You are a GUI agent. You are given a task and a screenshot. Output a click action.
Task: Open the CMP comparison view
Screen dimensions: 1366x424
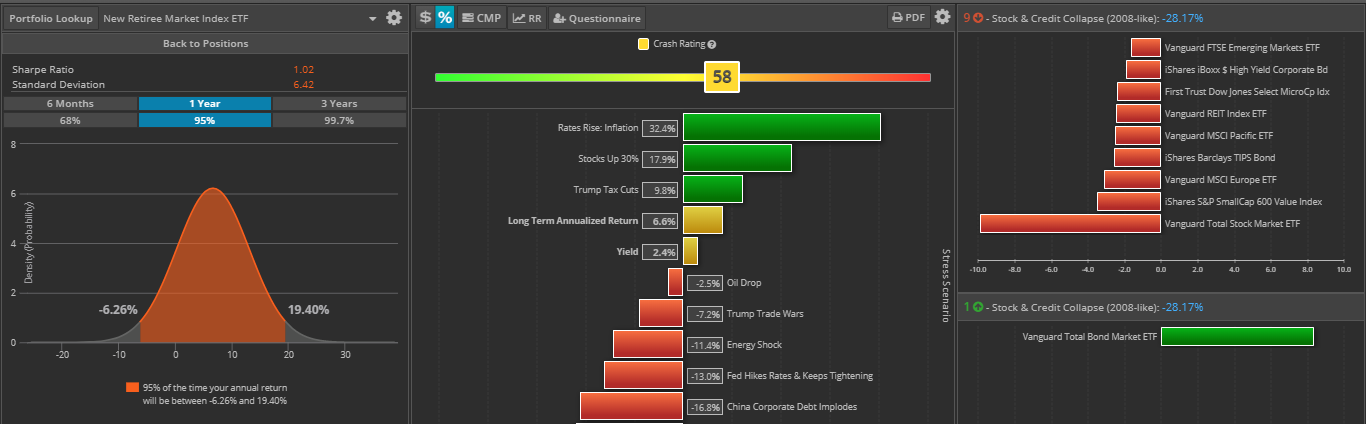482,18
